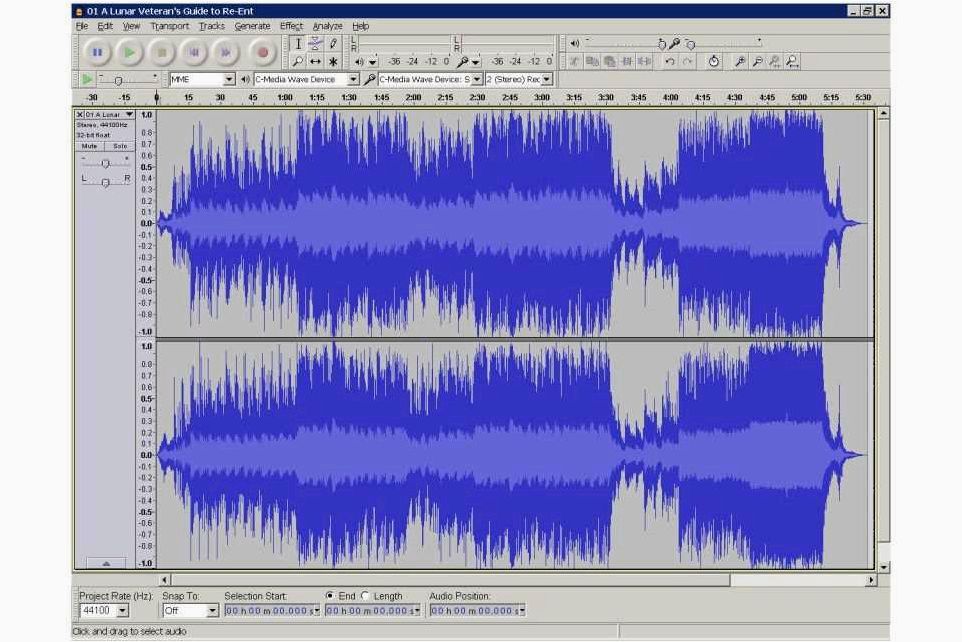The width and height of the screenshot is (962, 642).
Task: Select the Envelope tool
Action: pyautogui.click(x=315, y=44)
